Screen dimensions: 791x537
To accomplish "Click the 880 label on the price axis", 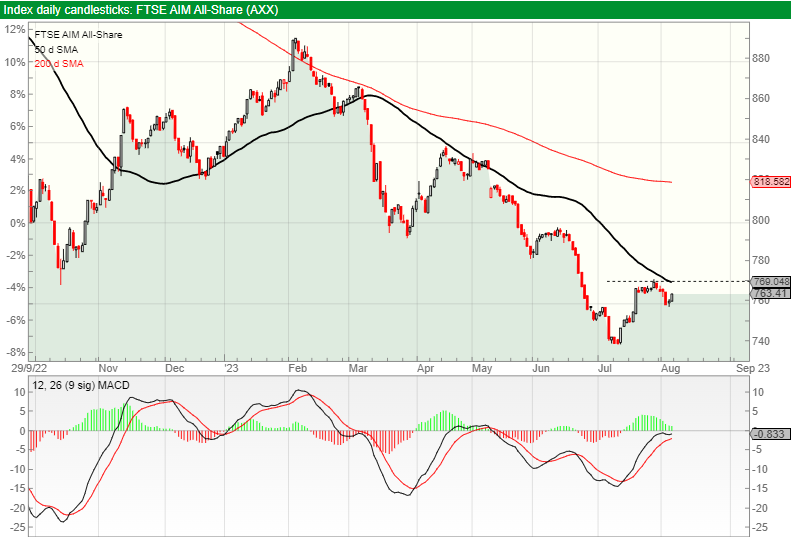I will tap(760, 59).
